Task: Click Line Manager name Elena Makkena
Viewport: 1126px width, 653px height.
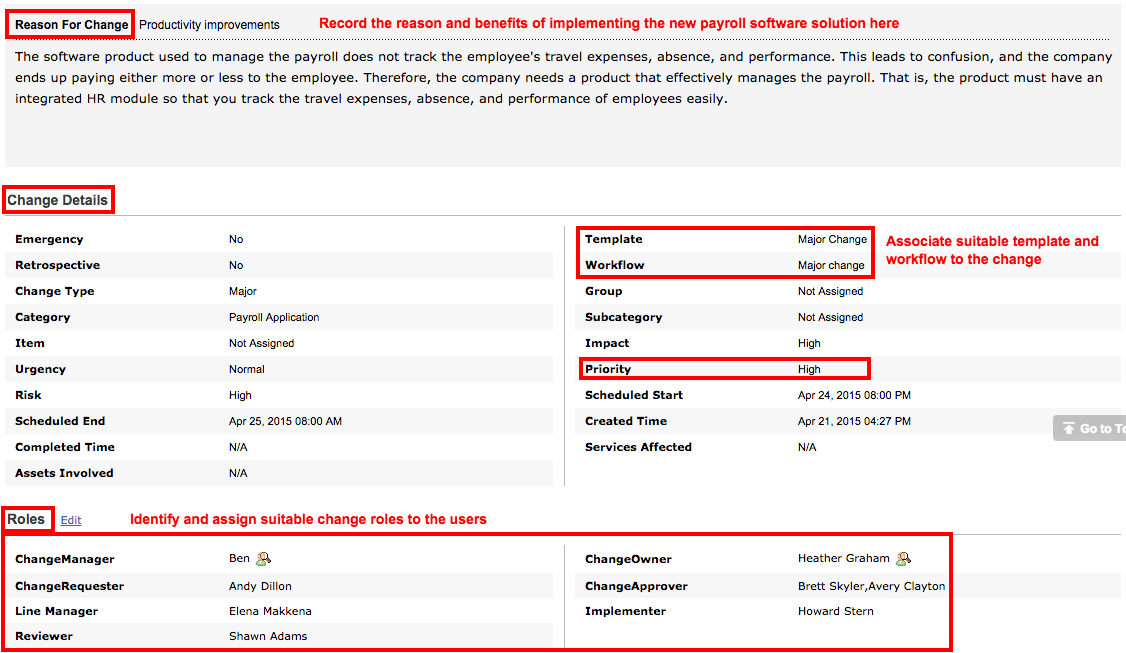Action: (270, 611)
